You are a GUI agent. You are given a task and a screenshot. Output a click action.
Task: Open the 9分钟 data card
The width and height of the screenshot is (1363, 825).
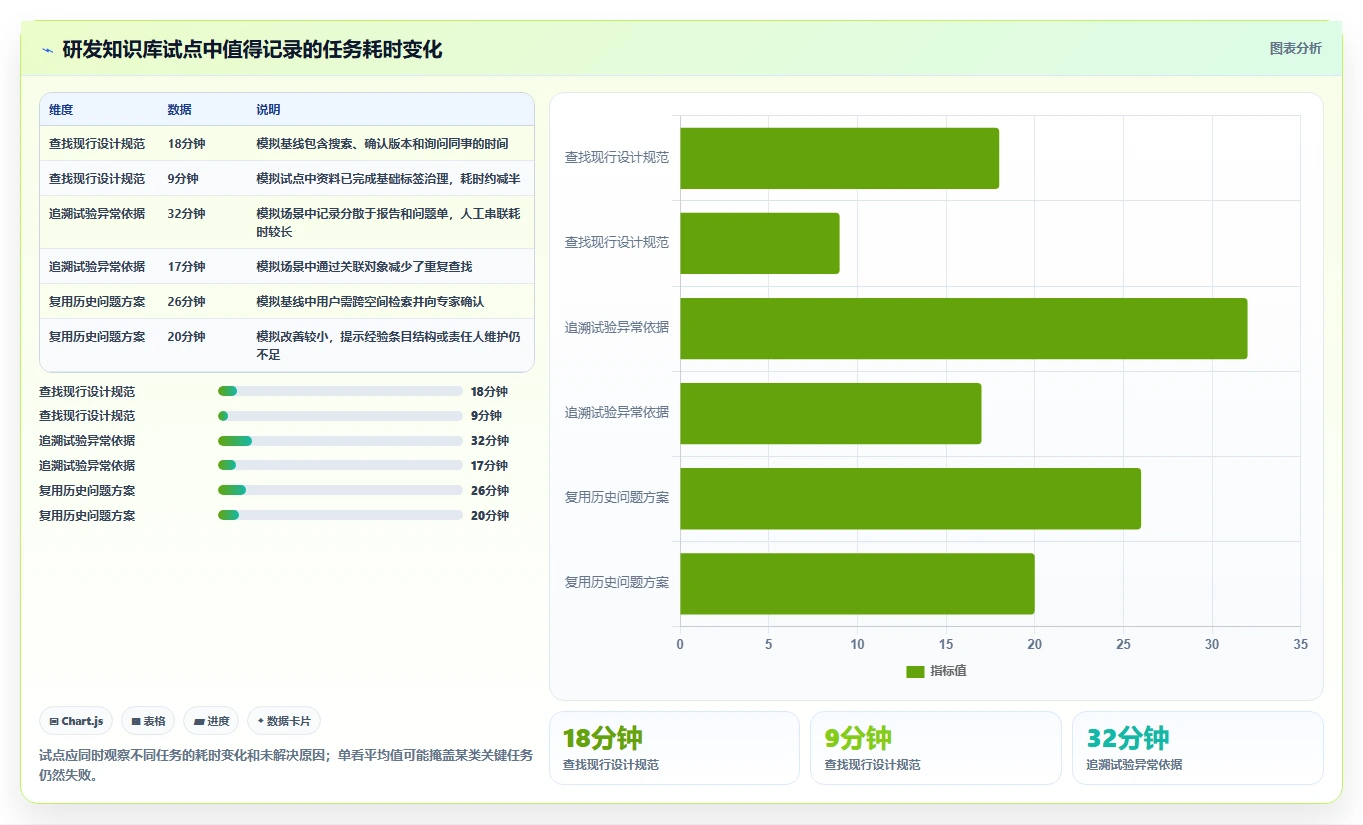(x=936, y=748)
